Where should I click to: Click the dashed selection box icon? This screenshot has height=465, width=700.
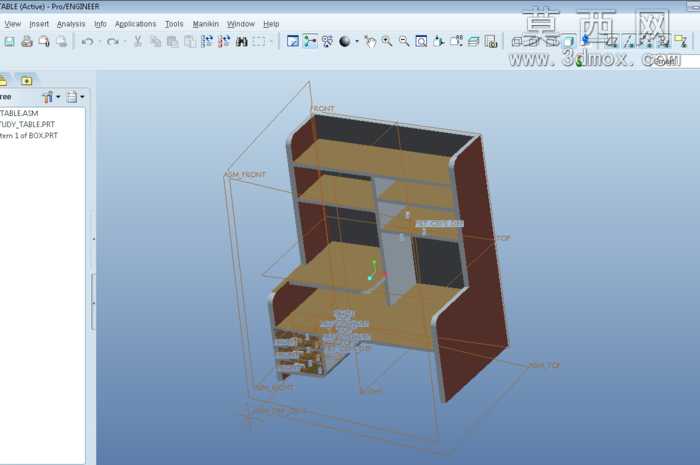tap(259, 42)
